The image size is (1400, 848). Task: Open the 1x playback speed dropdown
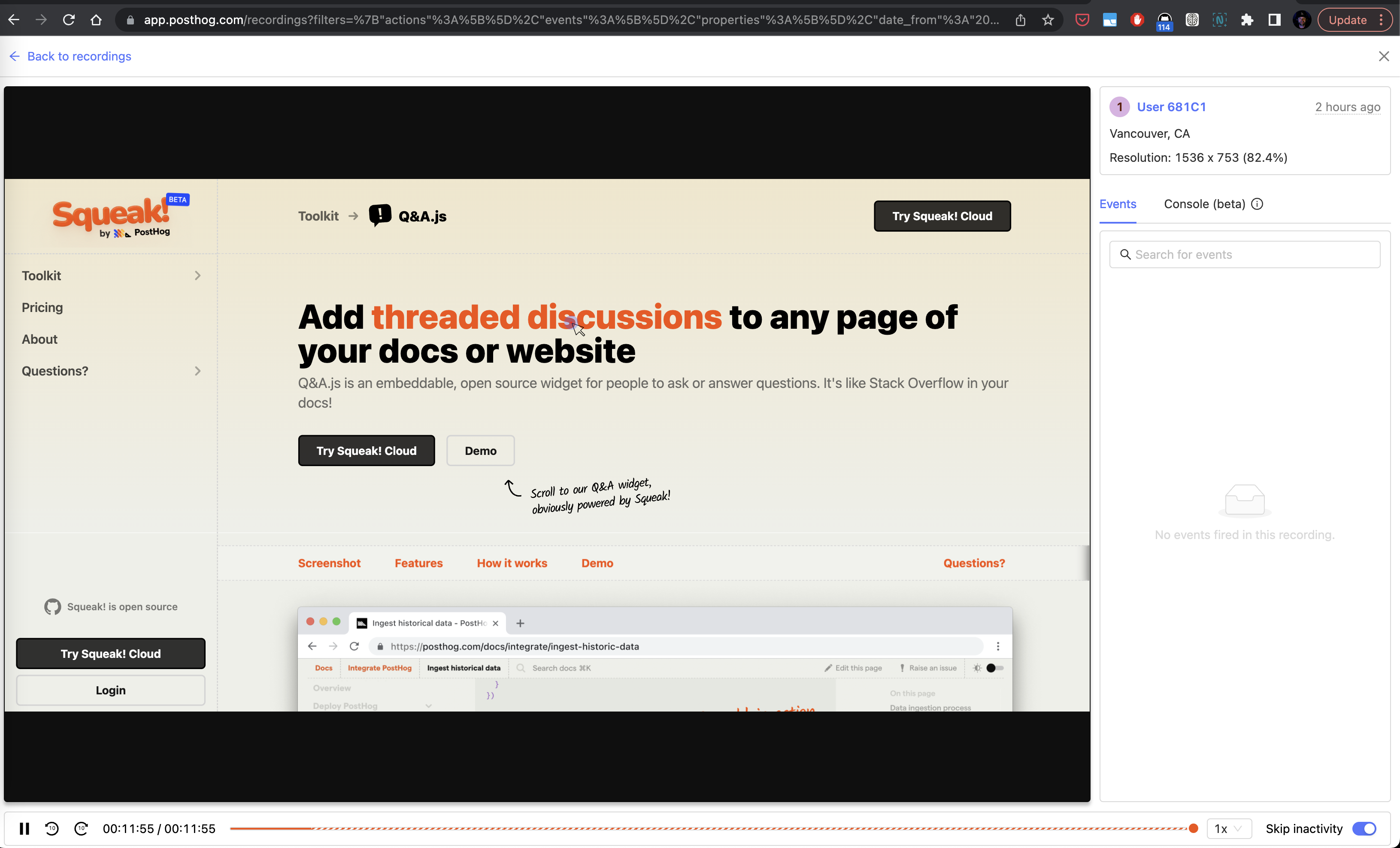tap(1228, 829)
